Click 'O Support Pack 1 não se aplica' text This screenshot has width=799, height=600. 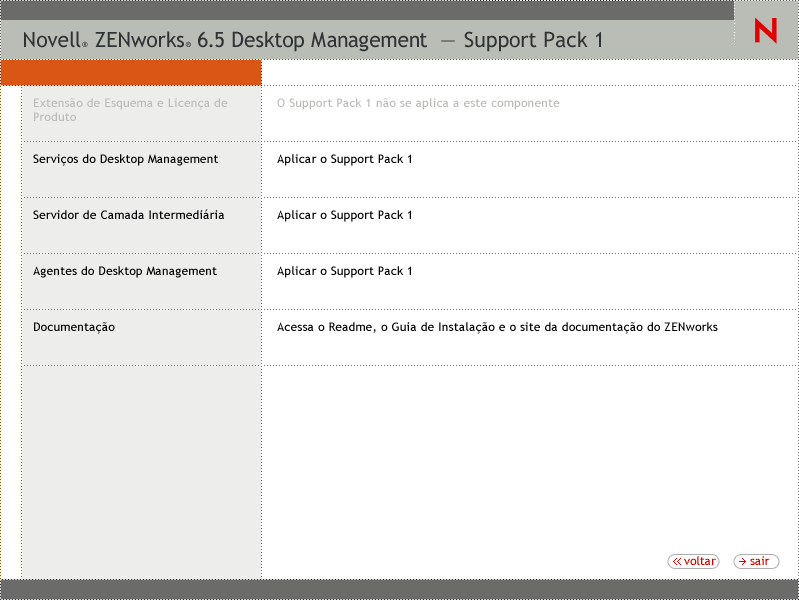point(418,103)
